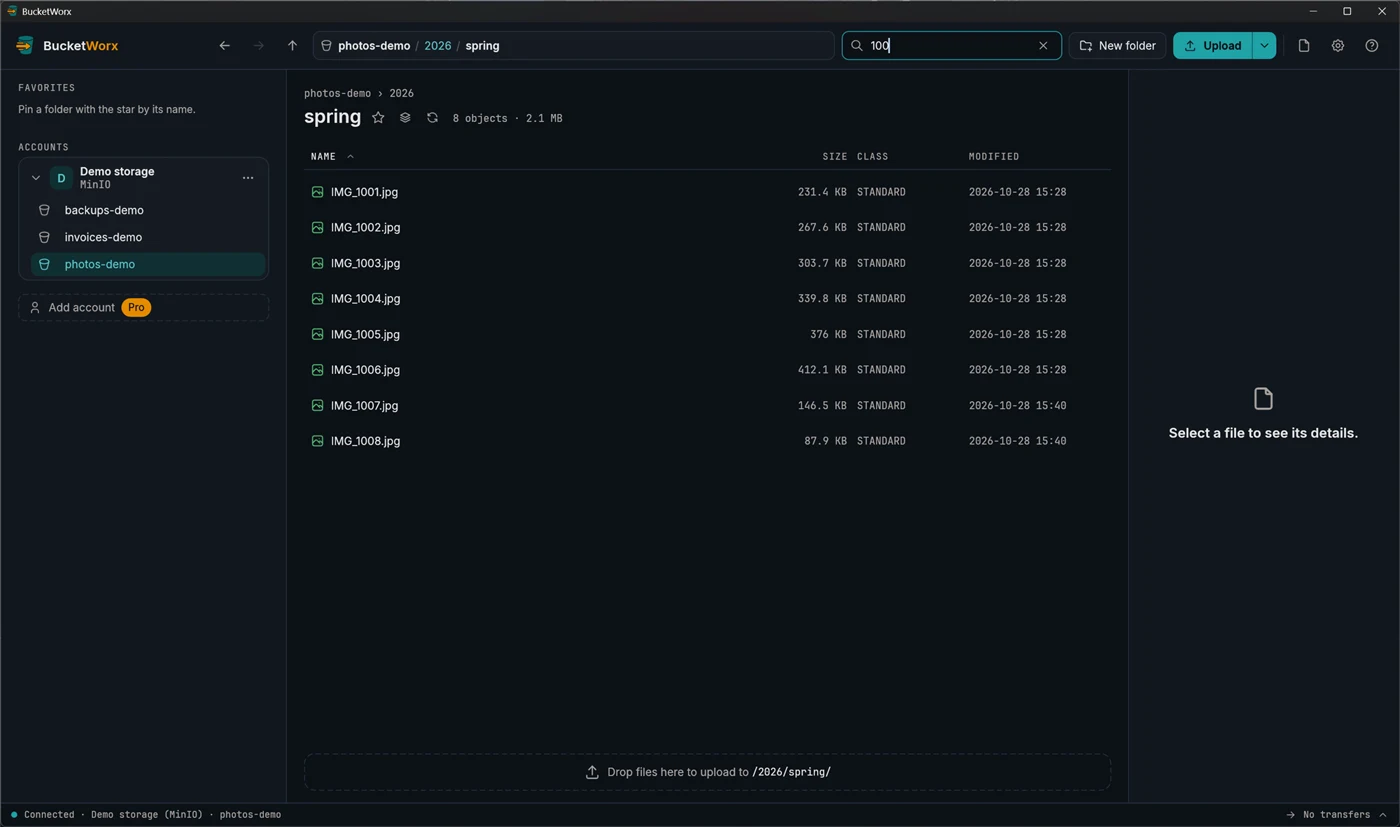
Task: Focus the search input field
Action: (x=950, y=46)
